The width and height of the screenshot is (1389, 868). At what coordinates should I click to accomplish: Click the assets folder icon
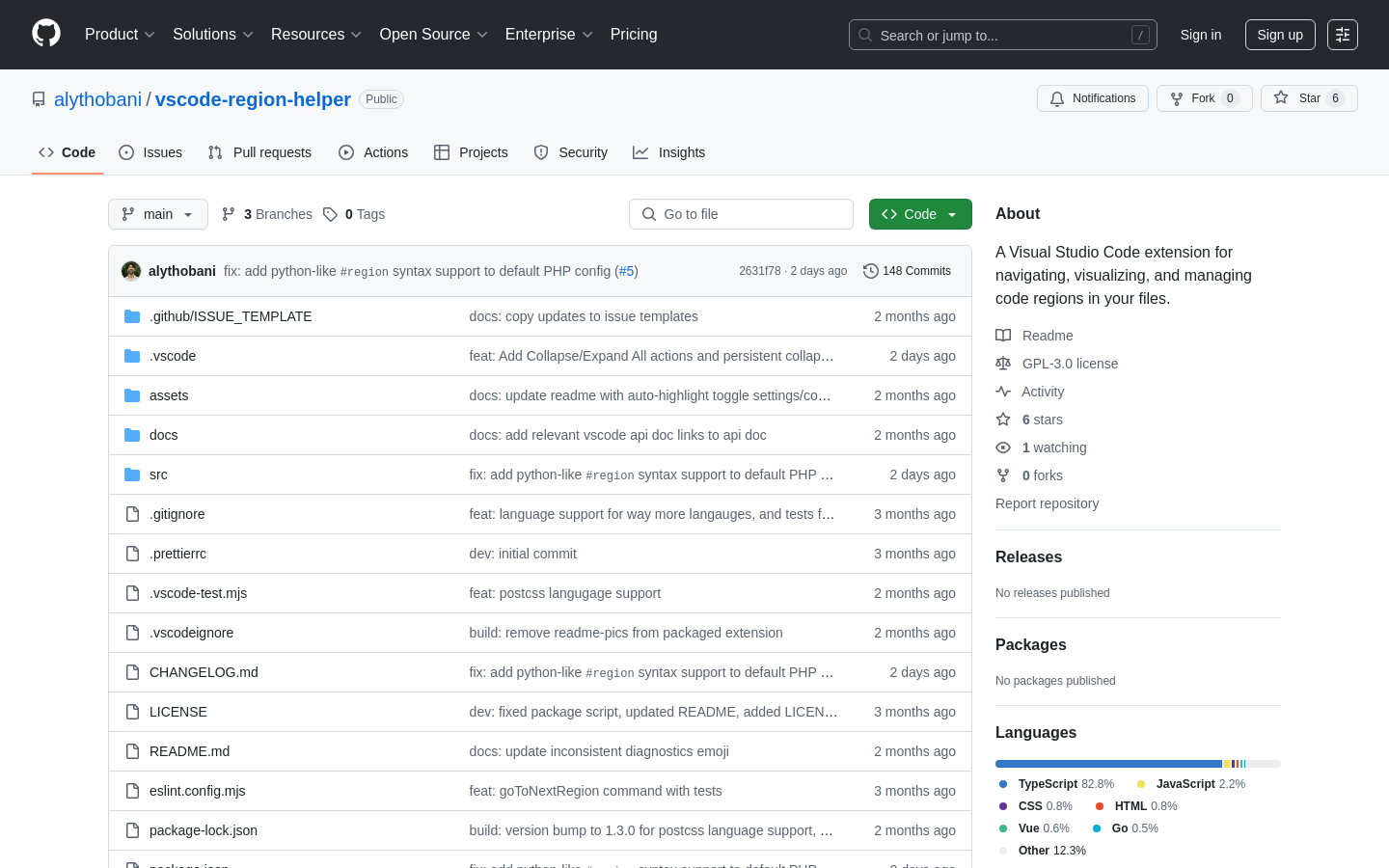(x=132, y=395)
